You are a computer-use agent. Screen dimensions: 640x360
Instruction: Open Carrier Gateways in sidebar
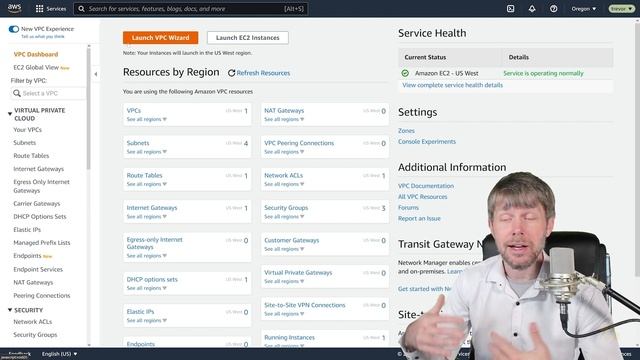tap(36, 204)
